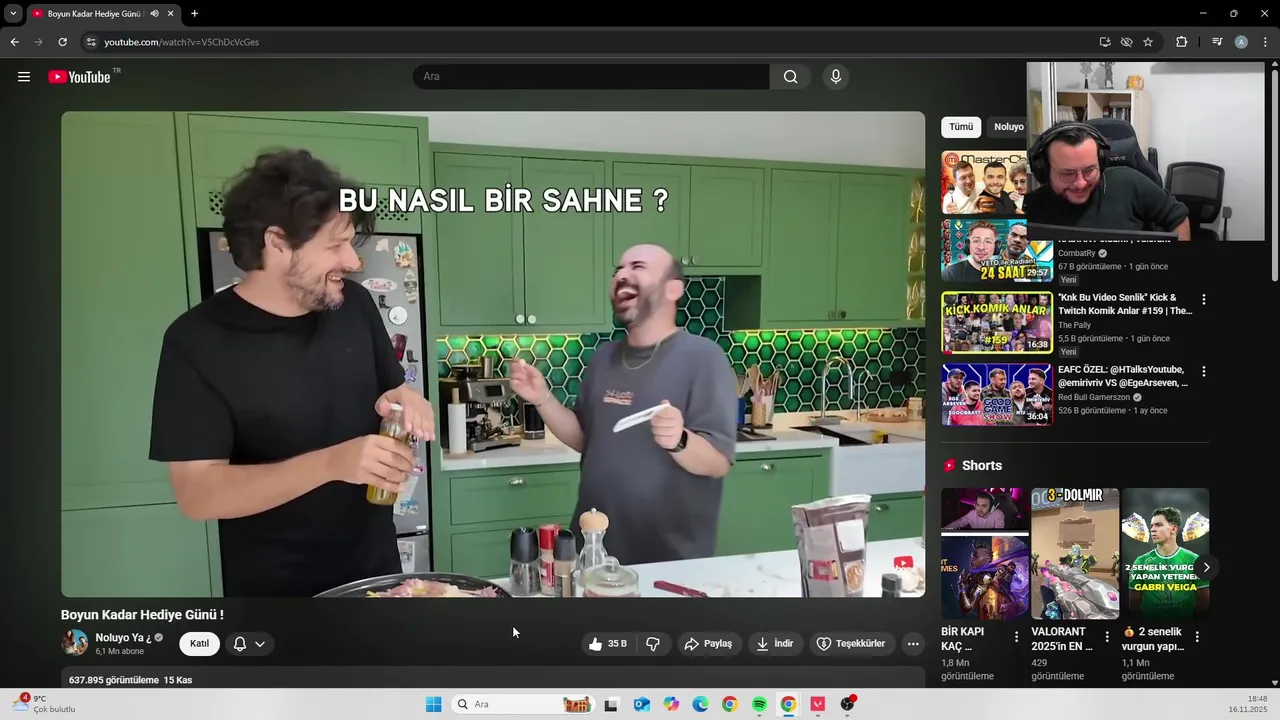Dislike the video with thumbs-down
The image size is (1280, 720).
click(653, 644)
